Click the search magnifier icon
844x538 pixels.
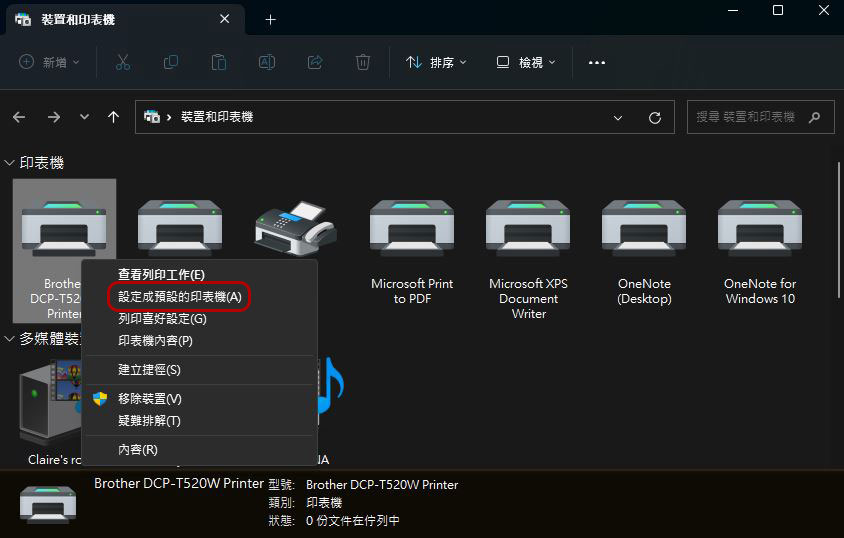[814, 117]
